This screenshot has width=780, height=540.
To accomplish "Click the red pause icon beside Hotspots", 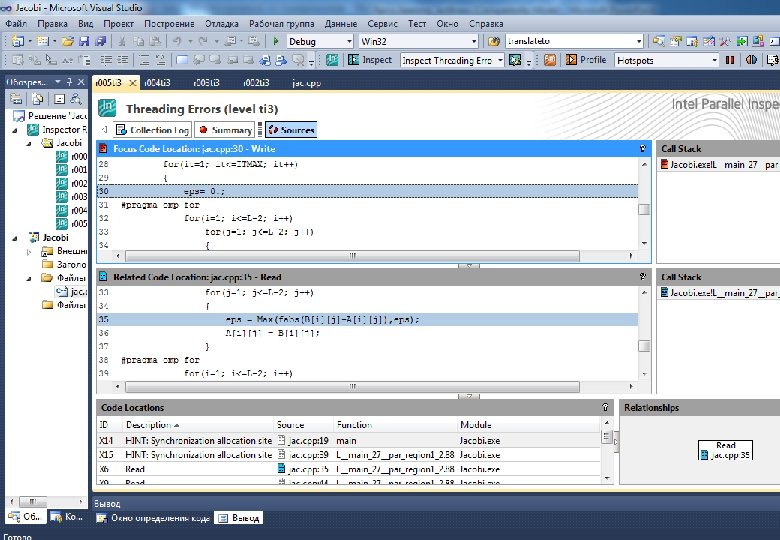I will [x=730, y=60].
